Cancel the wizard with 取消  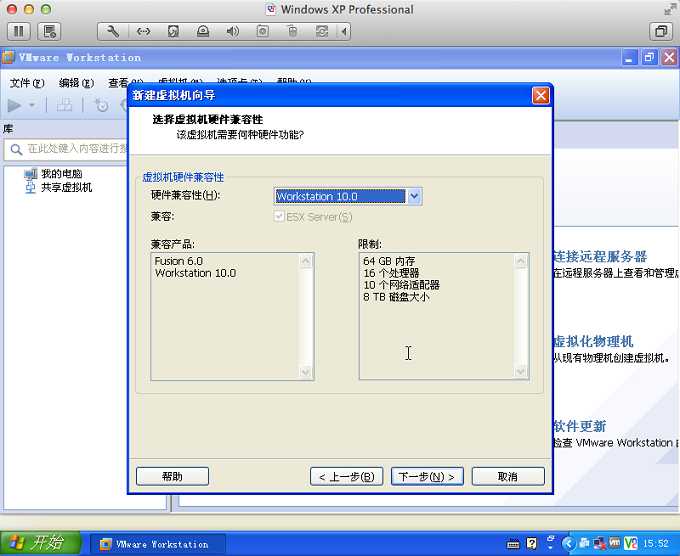coord(508,477)
